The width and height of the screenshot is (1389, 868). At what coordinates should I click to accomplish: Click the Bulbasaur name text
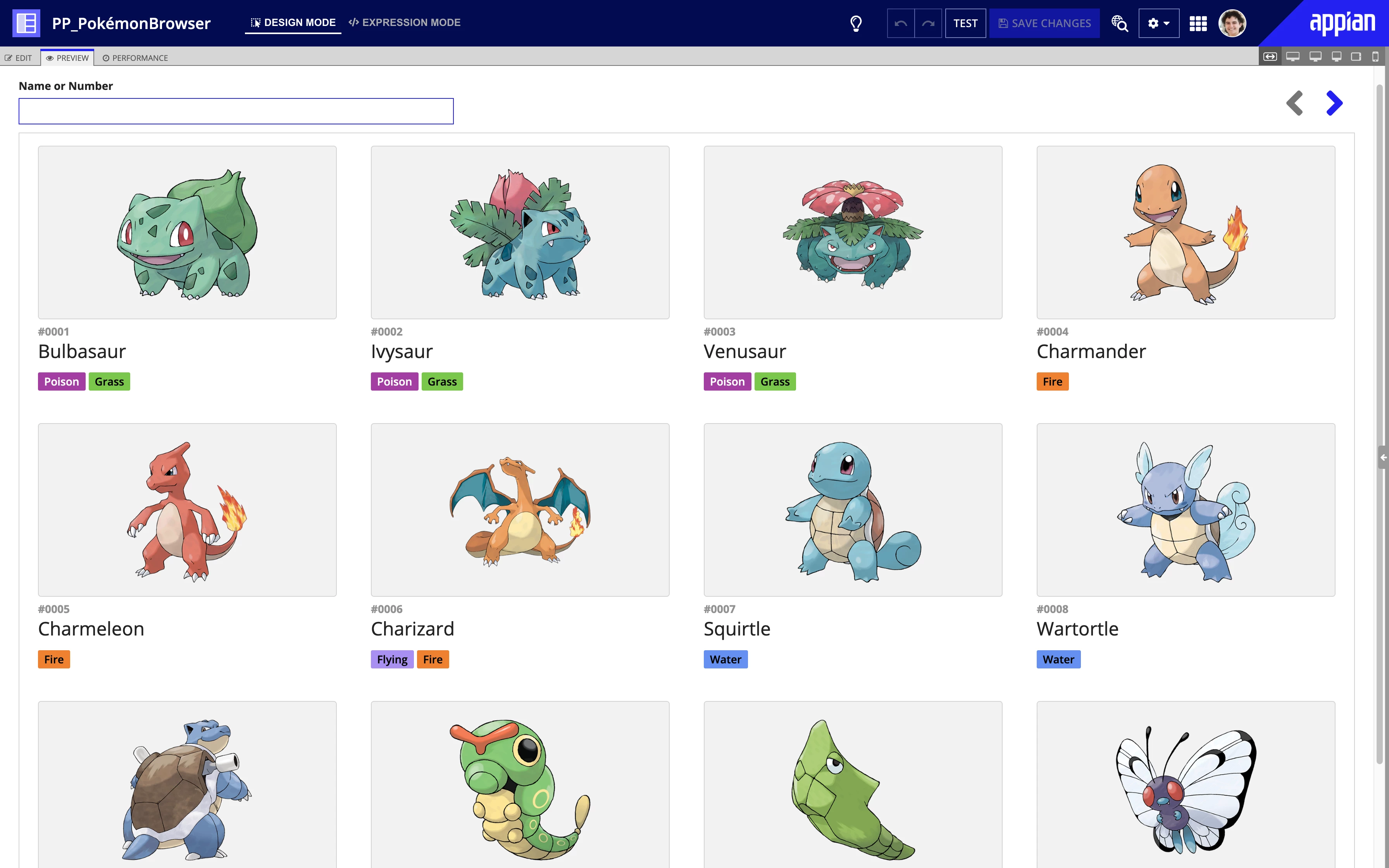point(82,351)
